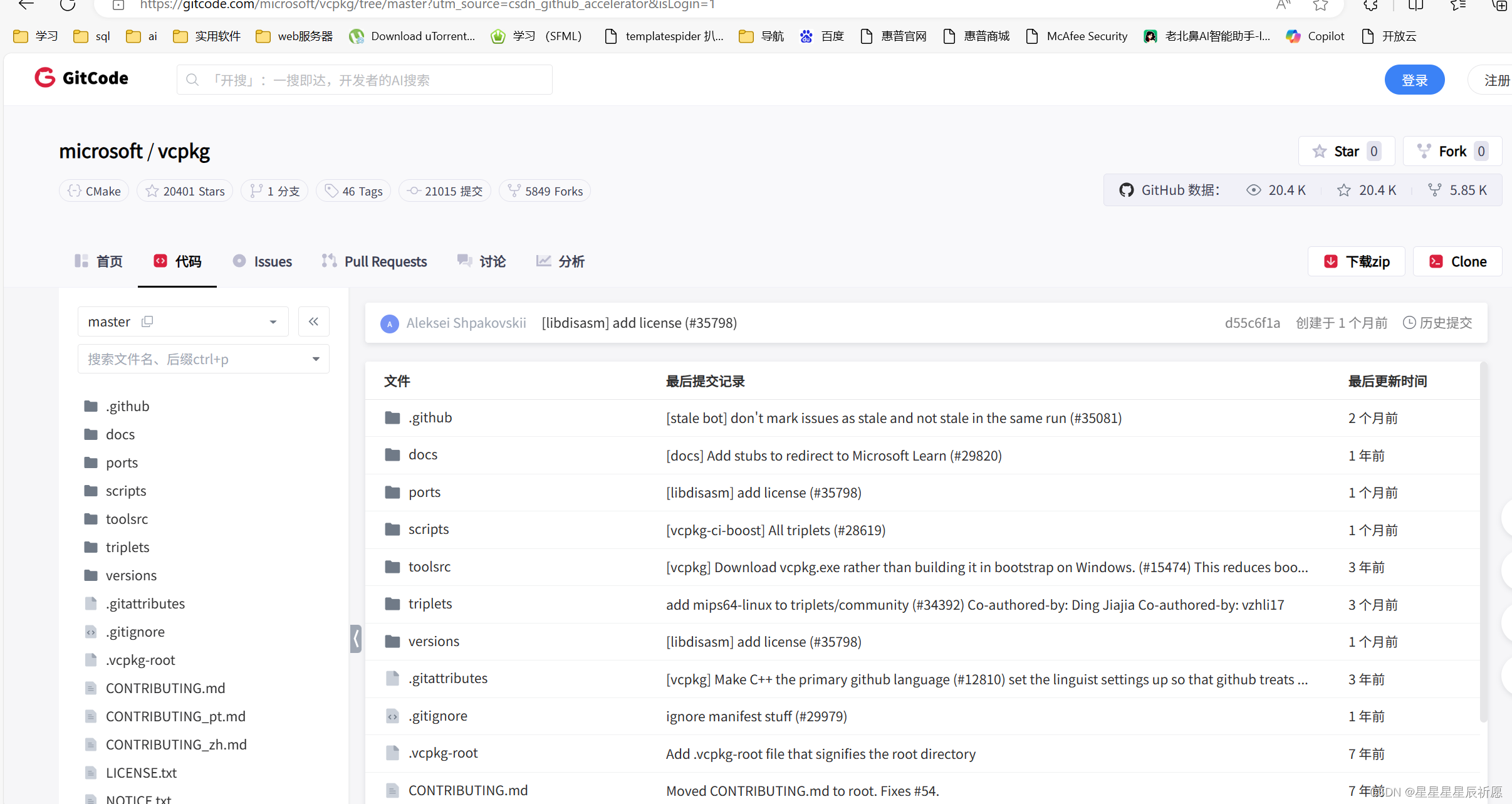Image resolution: width=1512 pixels, height=804 pixels.
Task: Click the 下载zip button
Action: click(x=1357, y=261)
